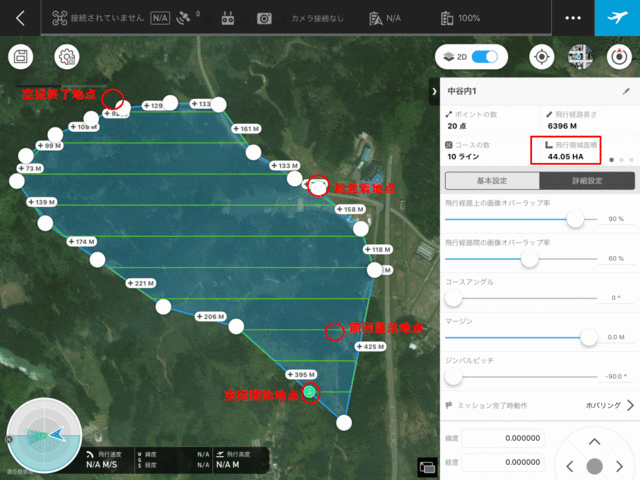Open the GPS satellite signal icon
The height and width of the screenshot is (480, 640).
click(183, 18)
